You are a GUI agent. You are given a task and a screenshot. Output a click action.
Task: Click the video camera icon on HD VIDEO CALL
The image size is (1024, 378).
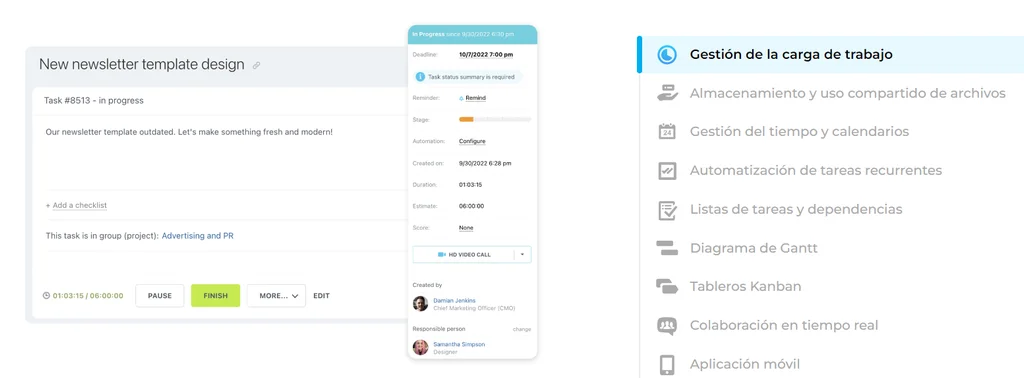(441, 255)
